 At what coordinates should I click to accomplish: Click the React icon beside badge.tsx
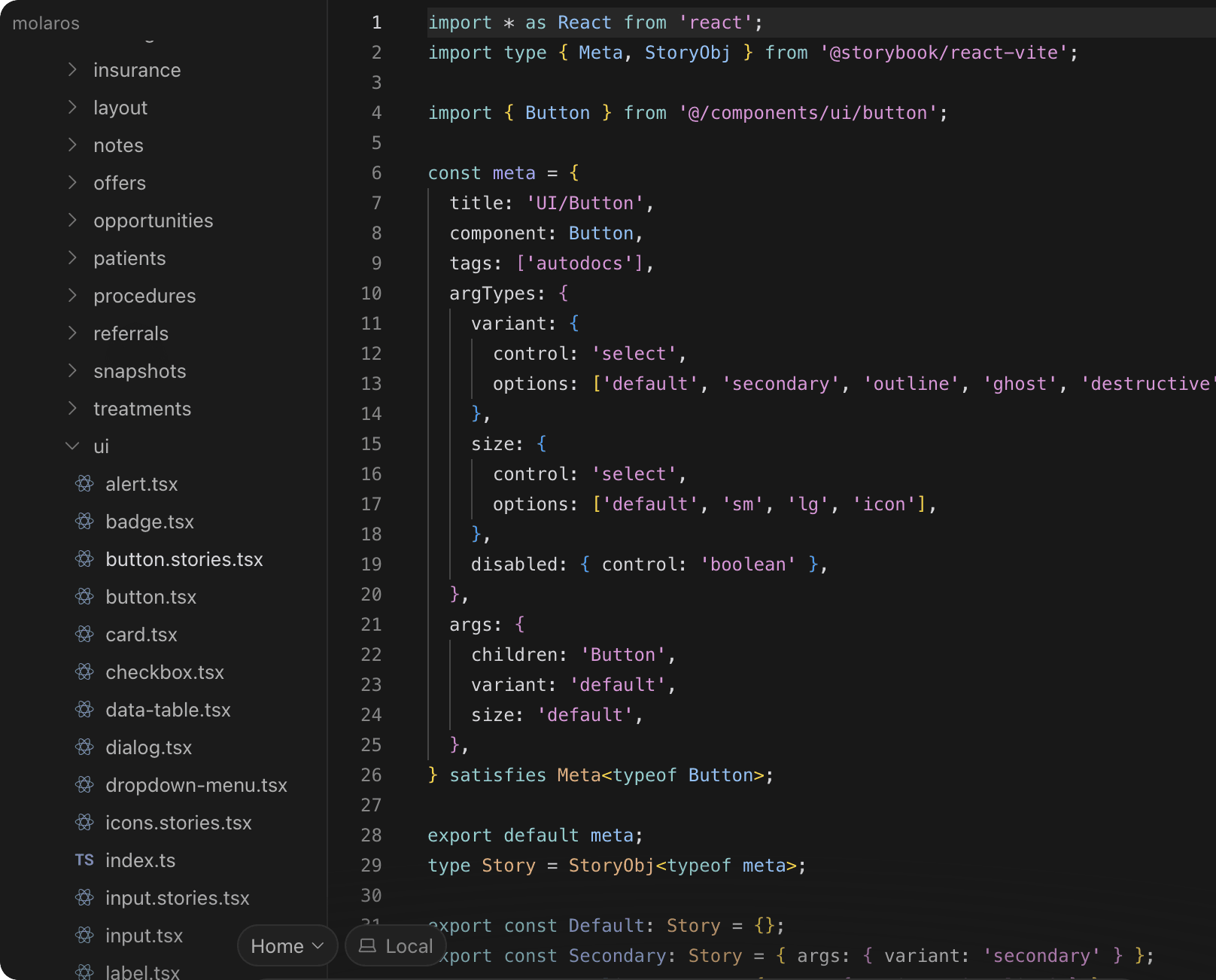click(84, 521)
